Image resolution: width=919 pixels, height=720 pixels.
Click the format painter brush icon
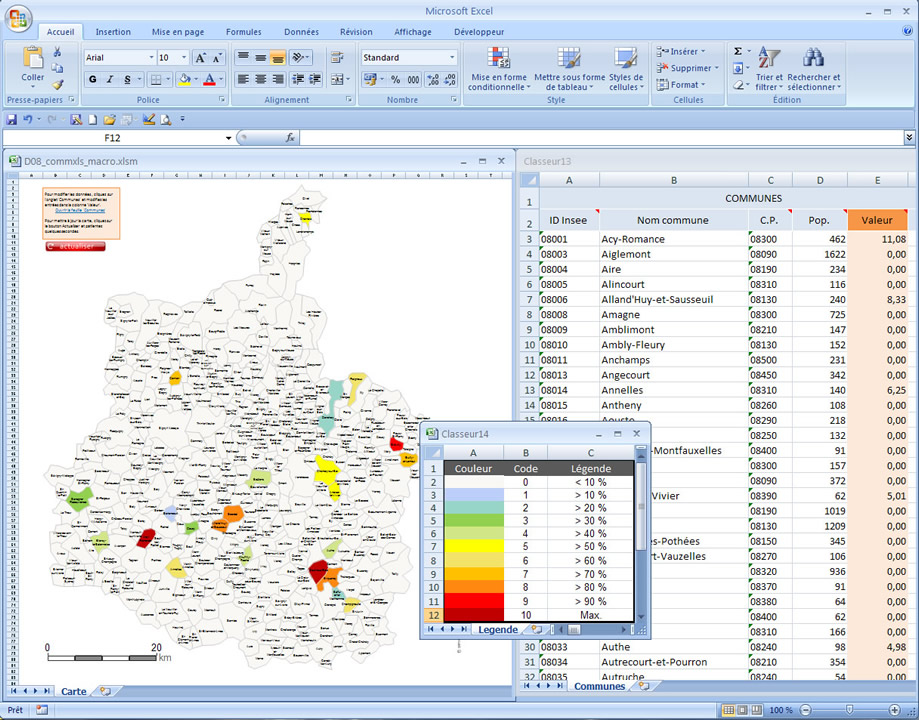point(57,84)
